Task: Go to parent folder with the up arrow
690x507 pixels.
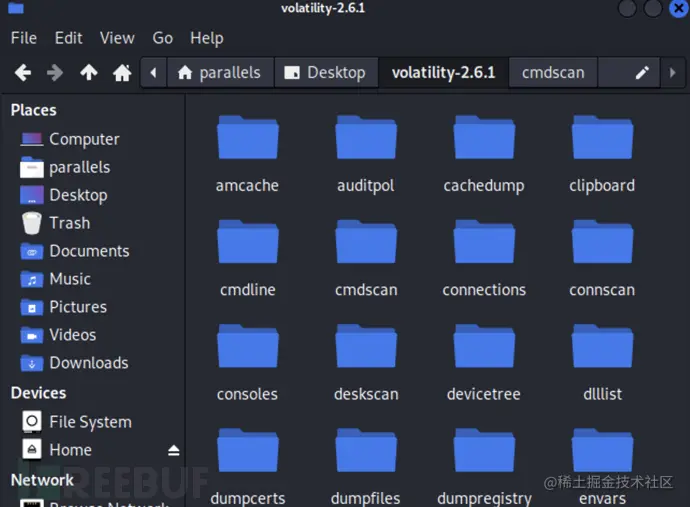Action: pos(88,72)
